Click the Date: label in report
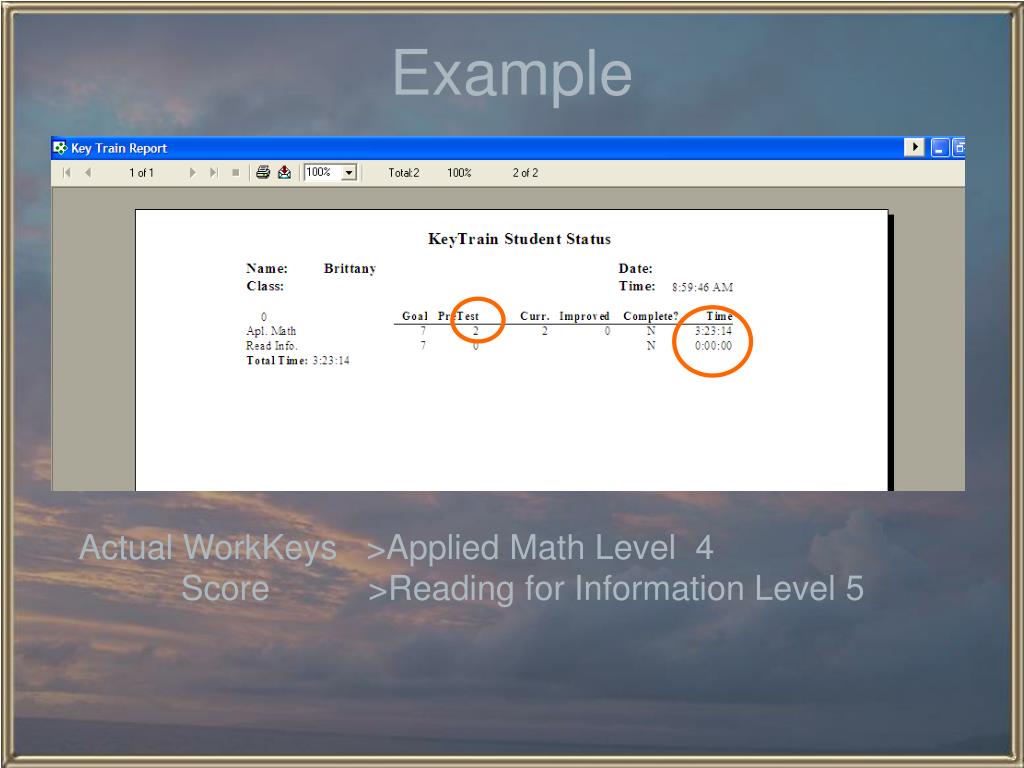This screenshot has width=1024, height=768. point(635,268)
